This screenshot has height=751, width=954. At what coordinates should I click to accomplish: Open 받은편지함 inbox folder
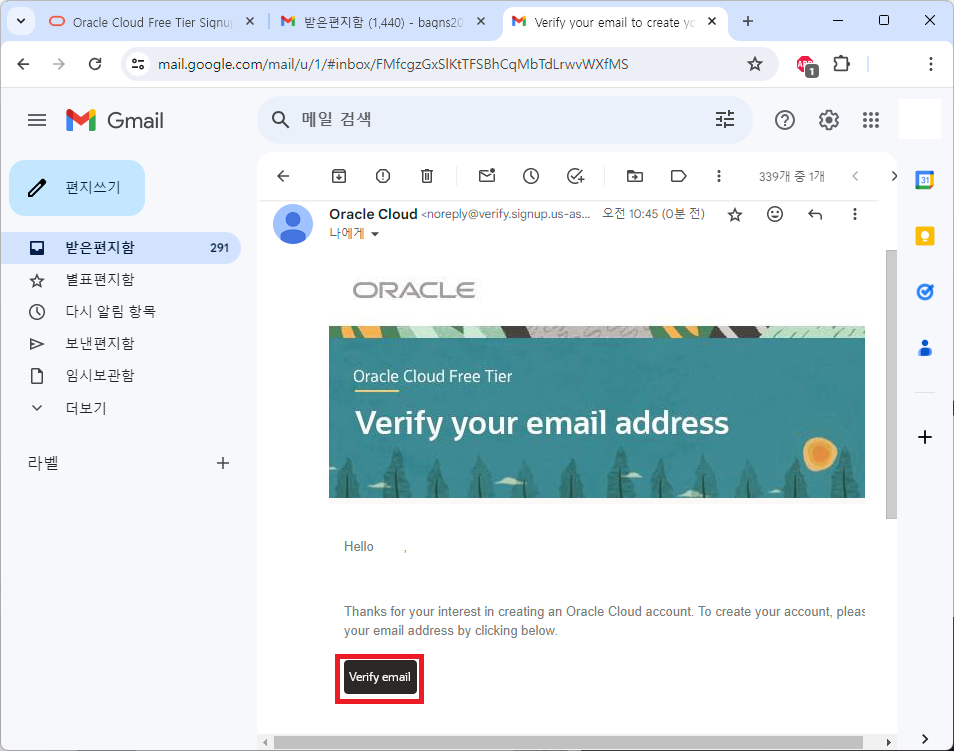[120, 248]
